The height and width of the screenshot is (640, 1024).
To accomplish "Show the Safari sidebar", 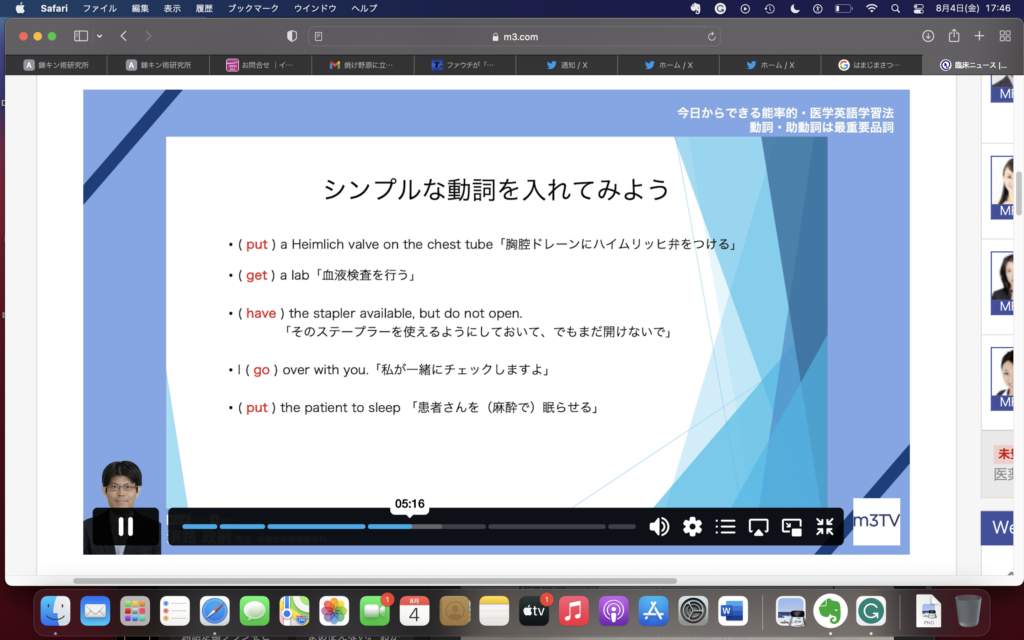I will click(81, 36).
